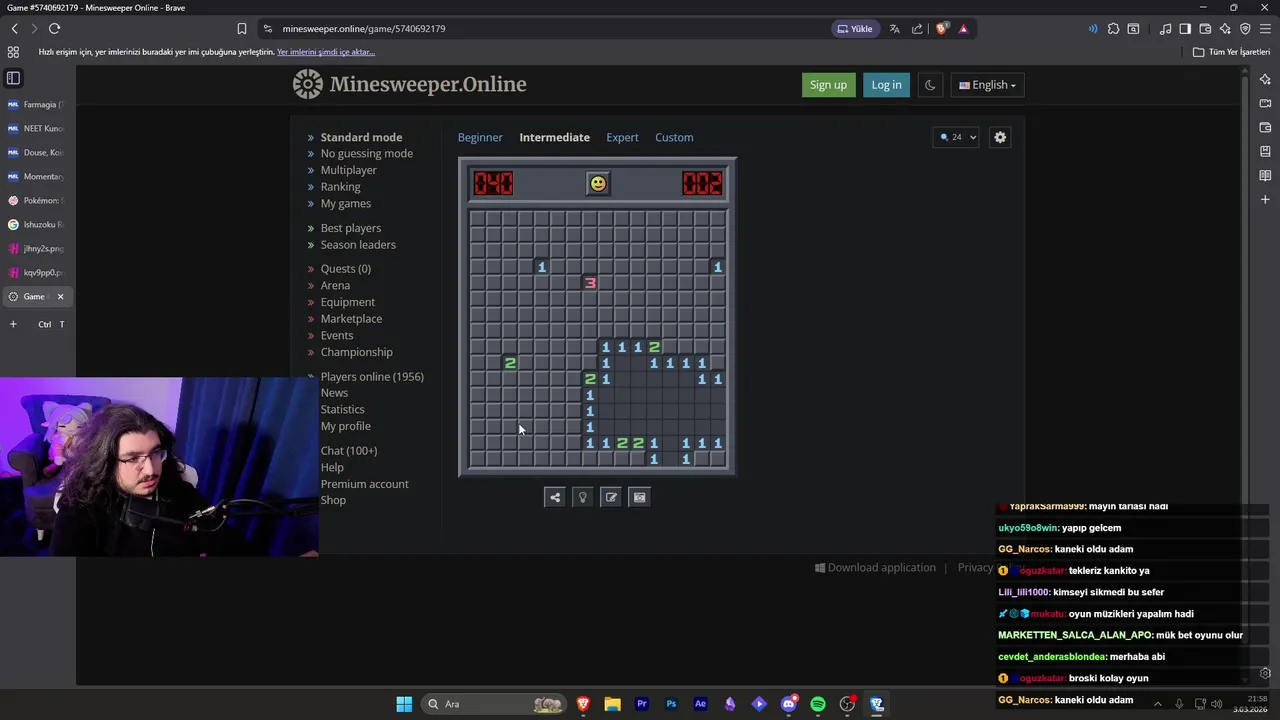1280x720 pixels.
Task: Select the Intermediate difficulty tab
Action: click(554, 137)
